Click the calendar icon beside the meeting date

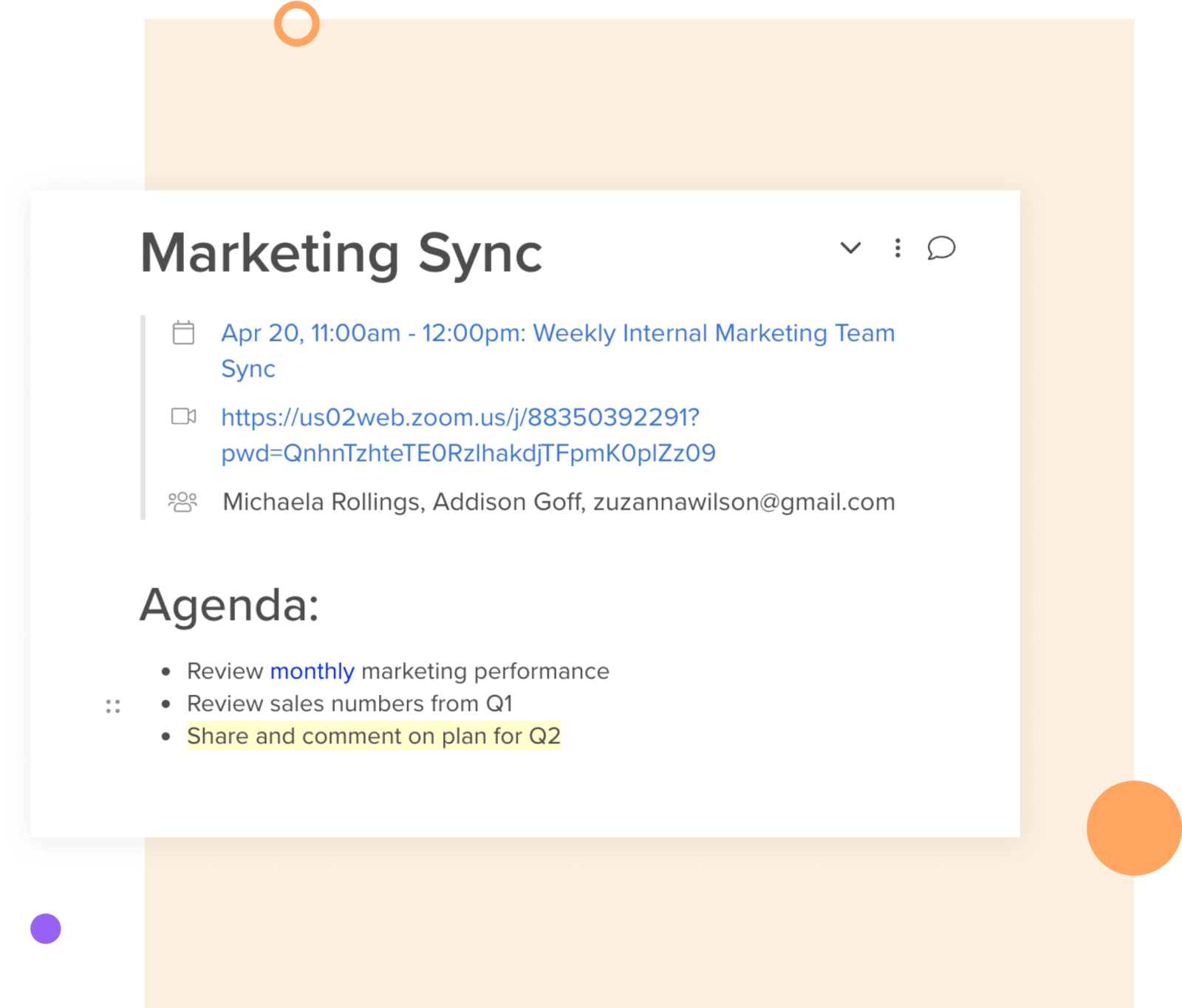[183, 333]
